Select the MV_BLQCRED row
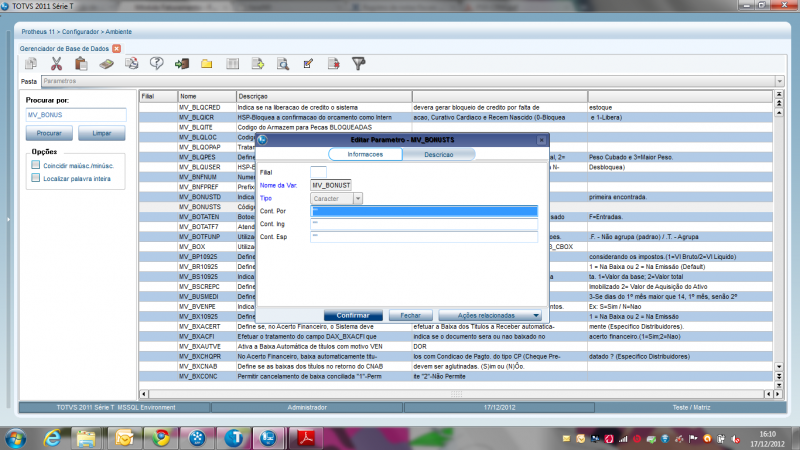Viewport: 800px width, 450px height. click(x=456, y=108)
